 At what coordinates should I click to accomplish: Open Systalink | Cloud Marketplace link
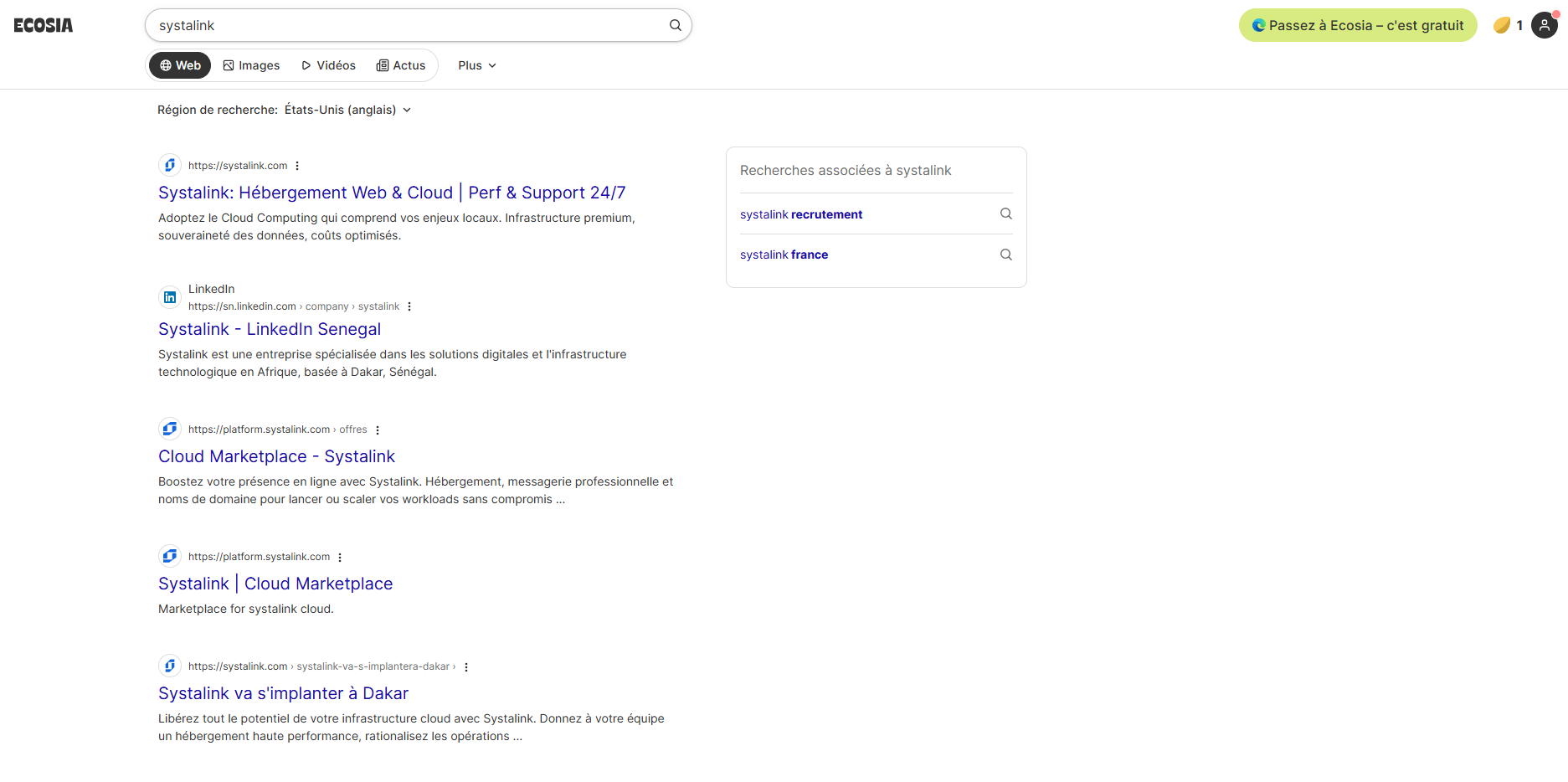(275, 584)
